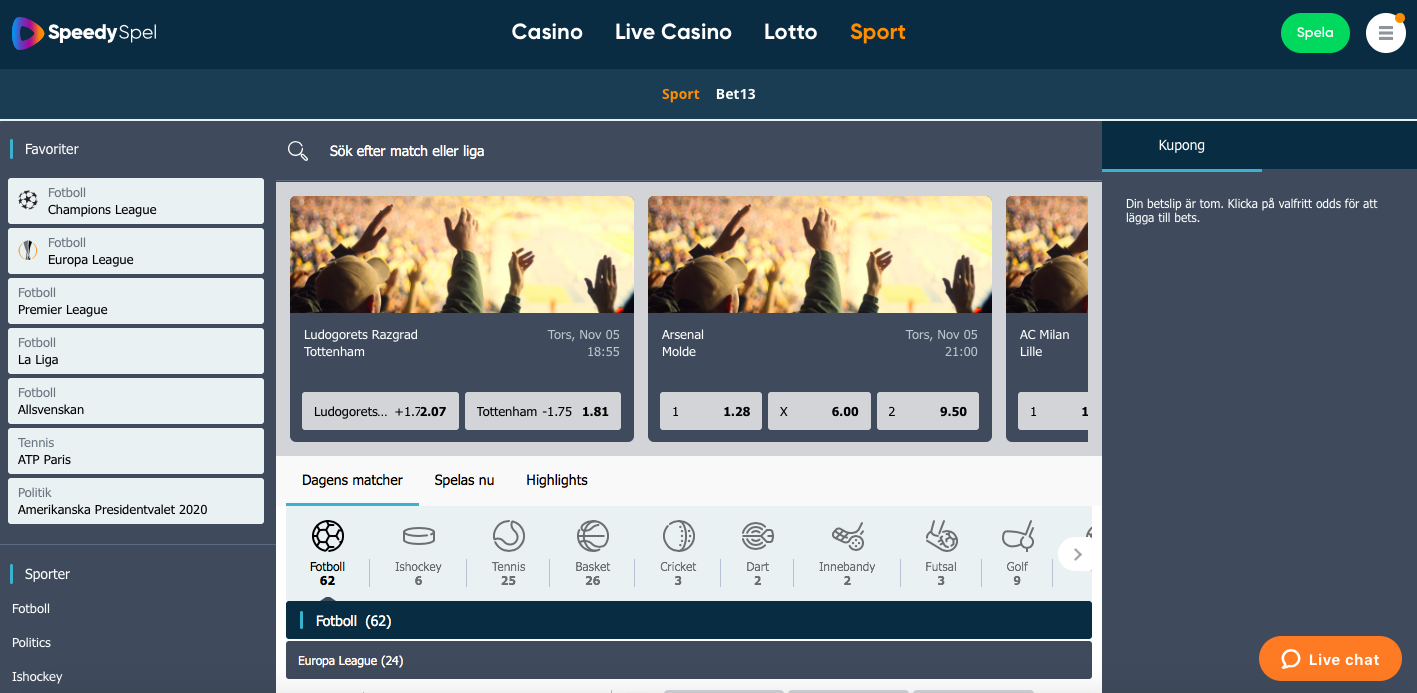Select the Dart sport icon

point(757,535)
